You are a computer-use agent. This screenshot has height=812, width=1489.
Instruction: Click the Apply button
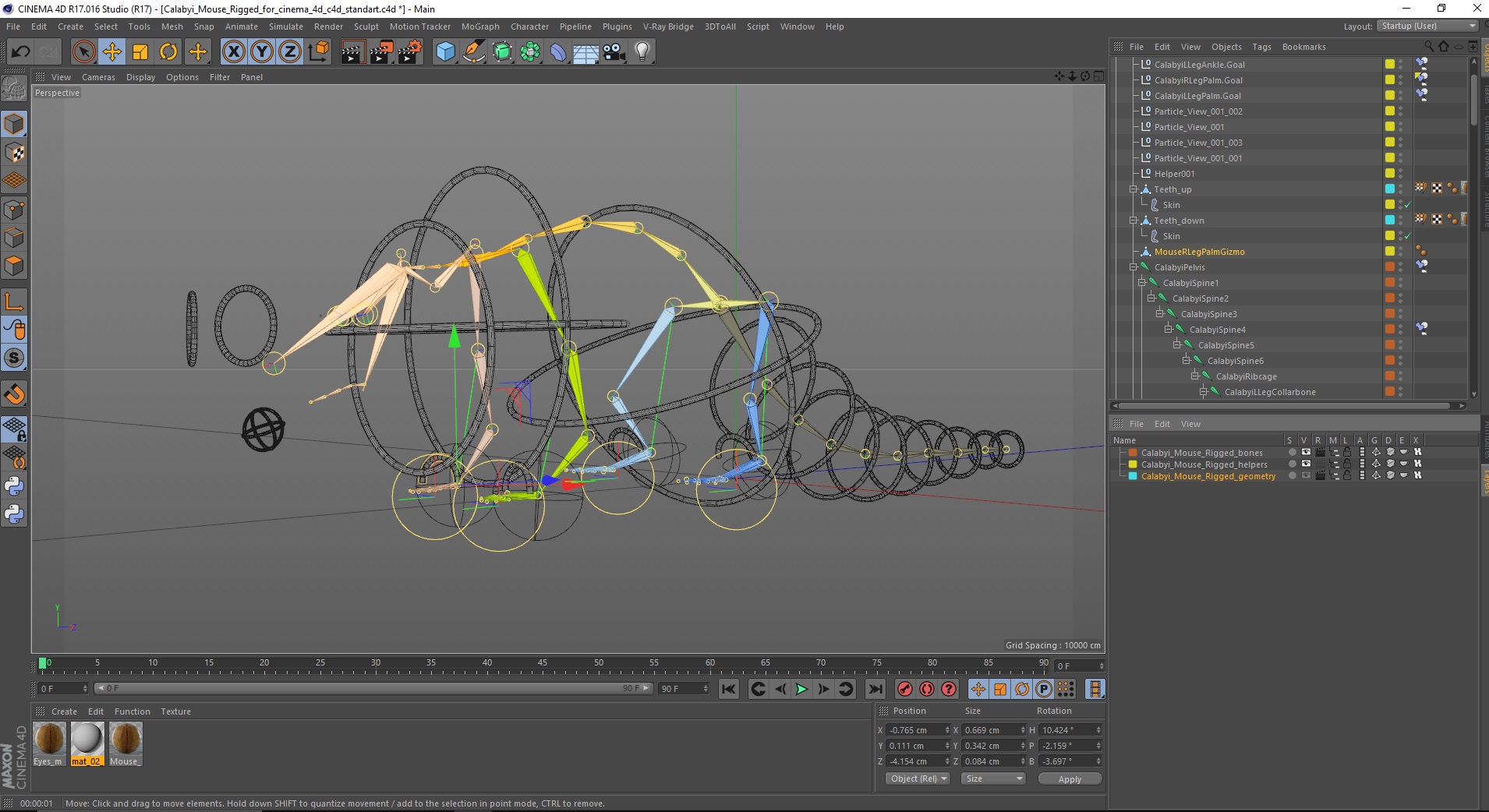coord(1070,779)
